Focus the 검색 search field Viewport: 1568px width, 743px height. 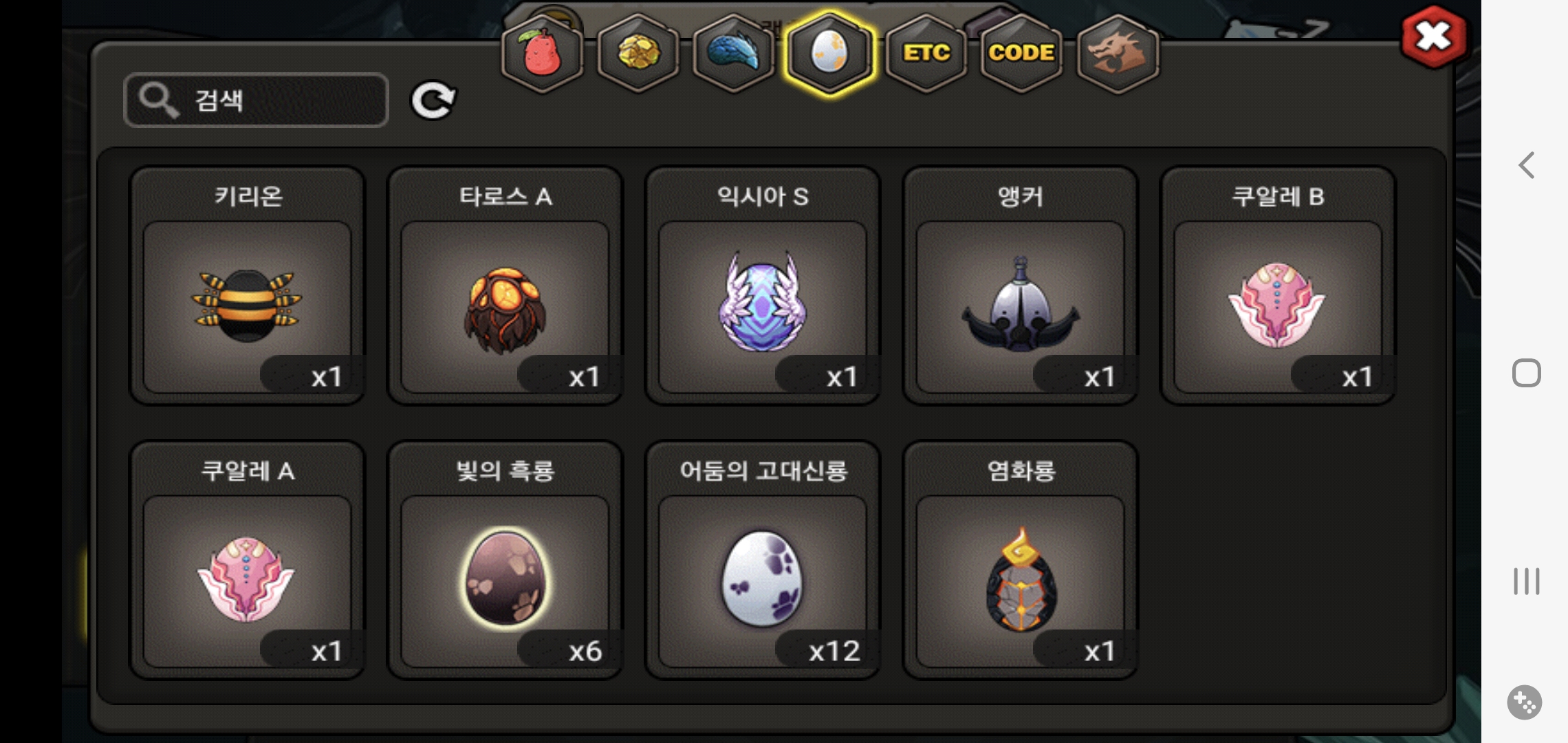[256, 100]
